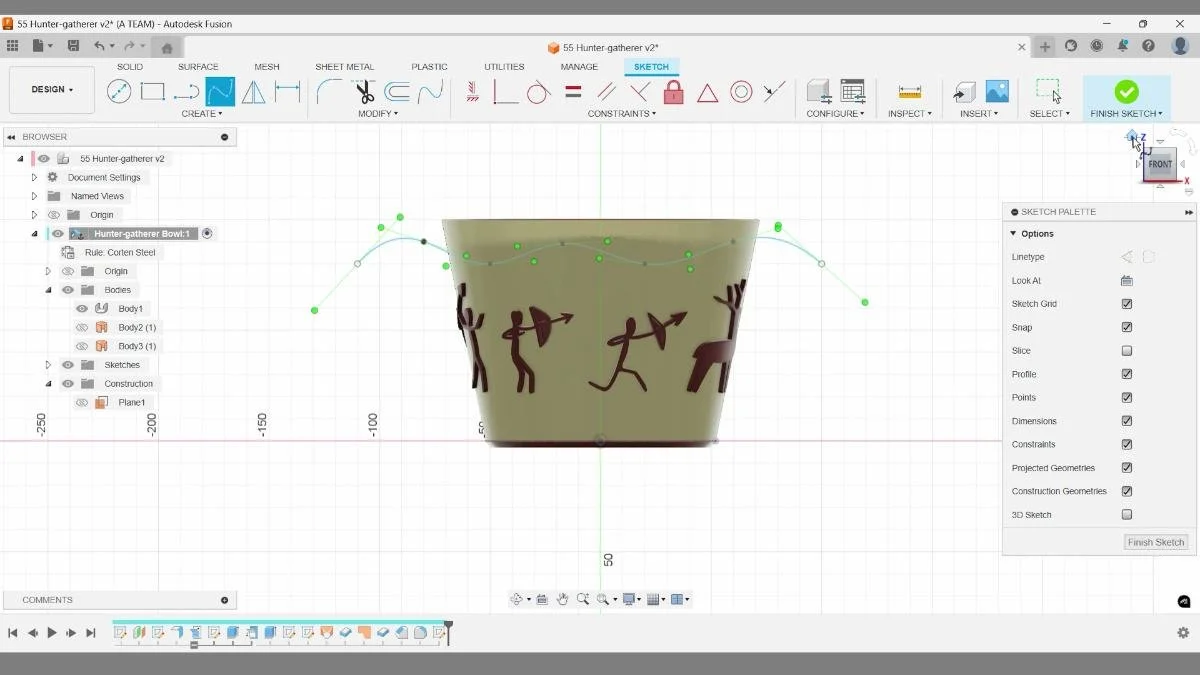Click the Offset tool icon
The image size is (1200, 675).
click(396, 91)
